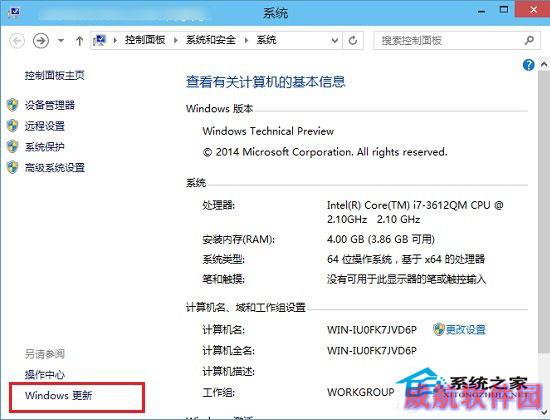Go up one level with Up arrow
Image resolution: width=550 pixels, height=420 pixels.
pos(79,41)
